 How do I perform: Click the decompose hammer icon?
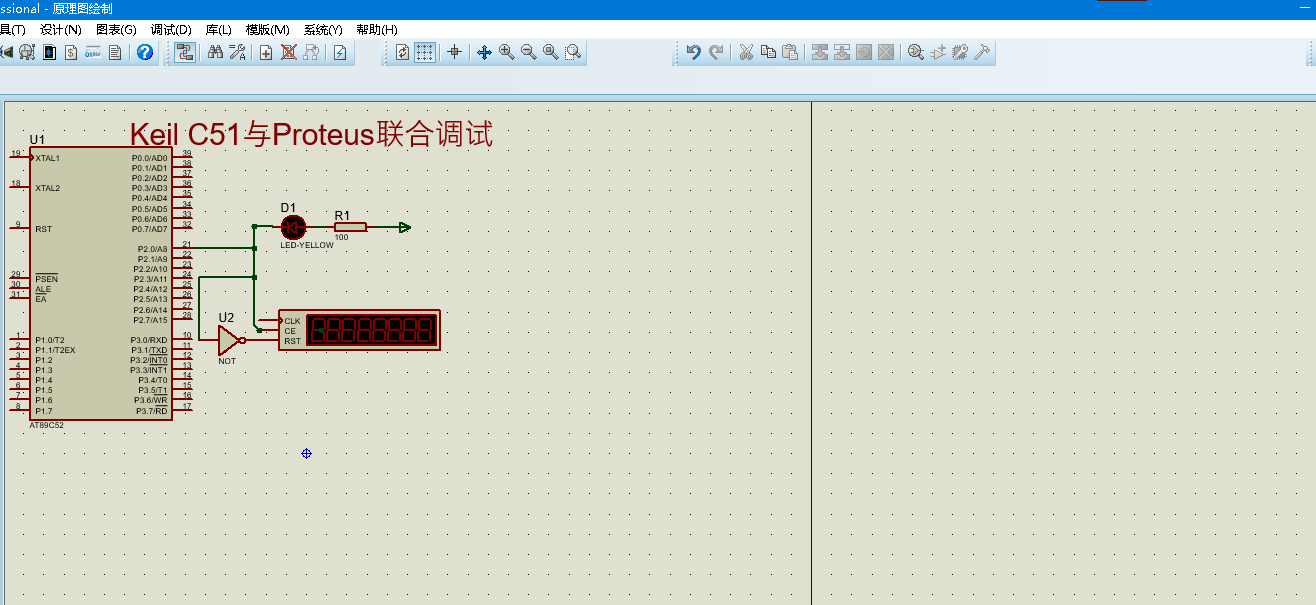(x=982, y=52)
